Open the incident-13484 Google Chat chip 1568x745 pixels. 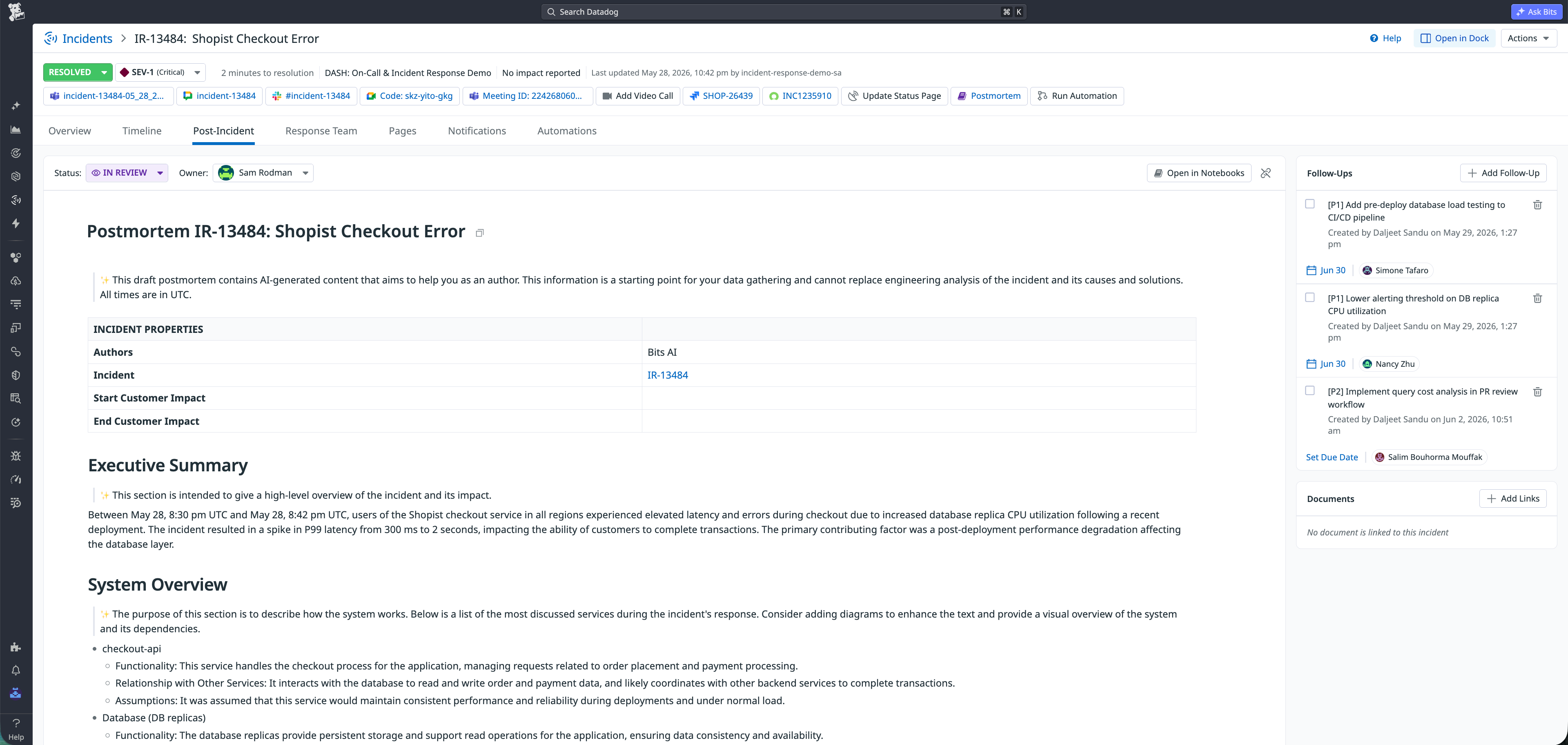click(x=220, y=96)
